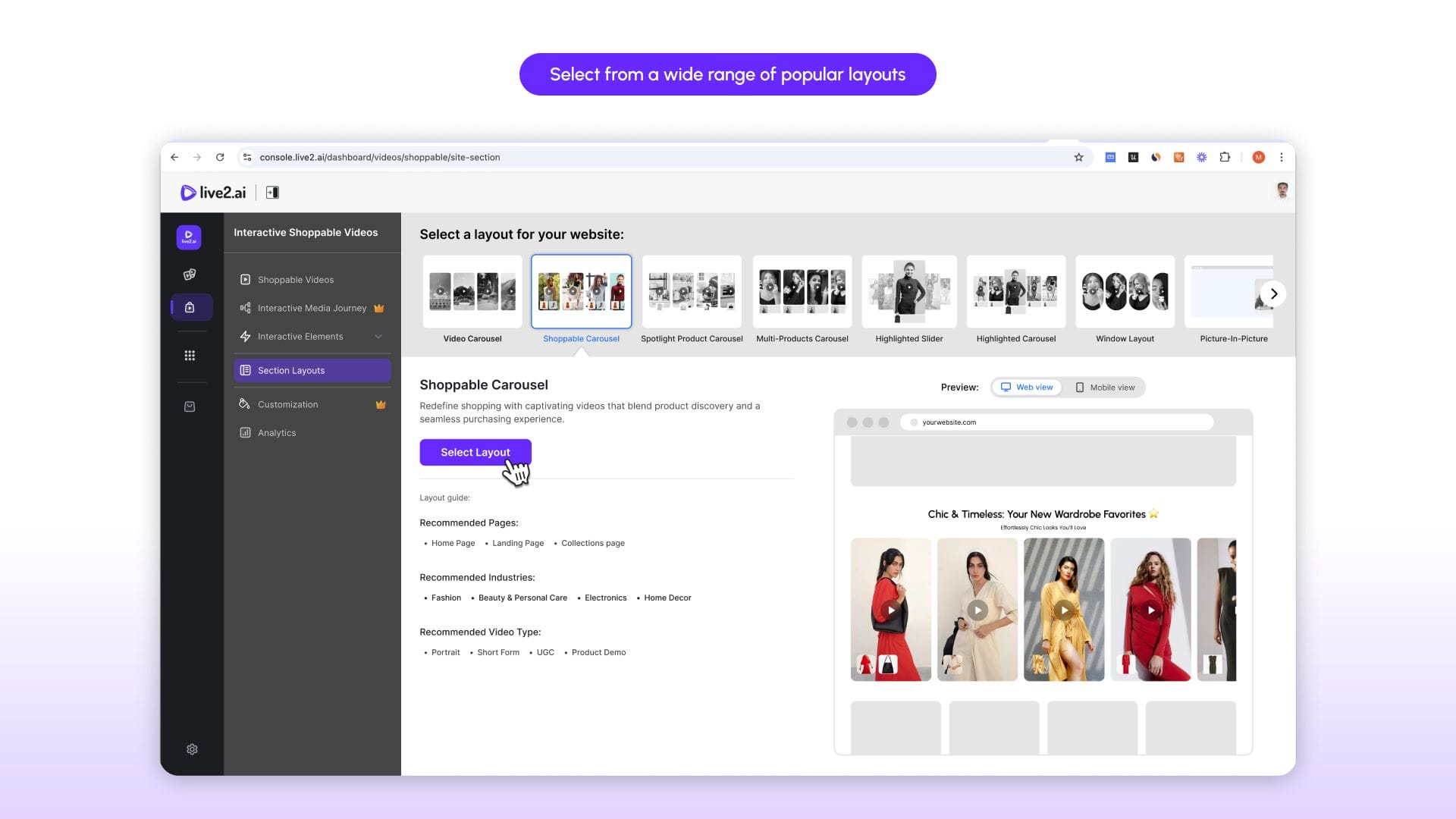Open Analytics in the sidebar
The image size is (1456, 819).
click(x=277, y=433)
